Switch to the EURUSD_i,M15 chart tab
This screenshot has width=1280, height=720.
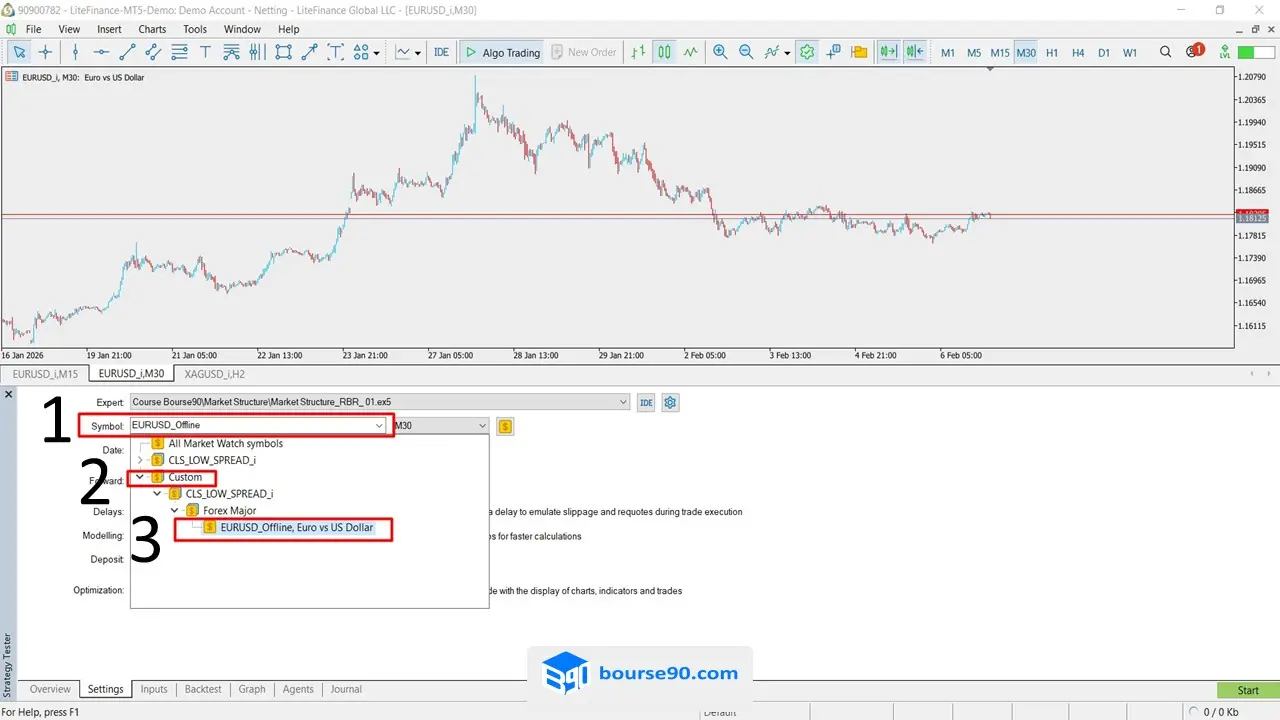pos(45,374)
